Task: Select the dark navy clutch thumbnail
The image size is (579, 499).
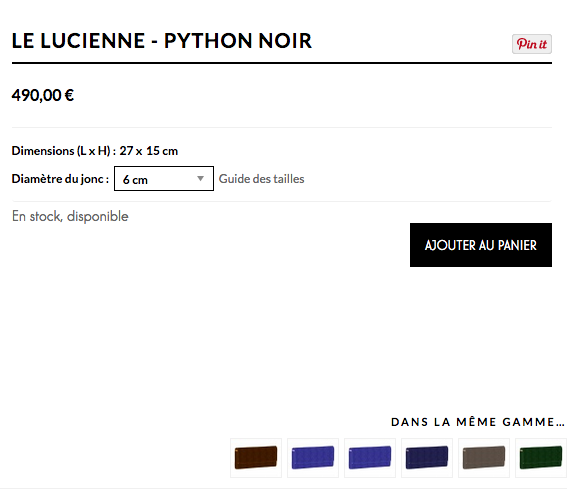Action: coord(427,458)
